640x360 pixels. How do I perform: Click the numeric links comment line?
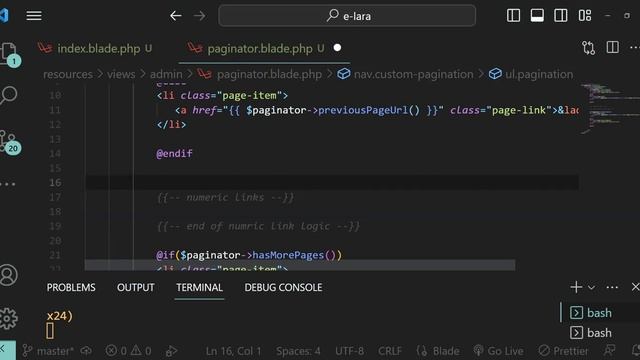225,198
